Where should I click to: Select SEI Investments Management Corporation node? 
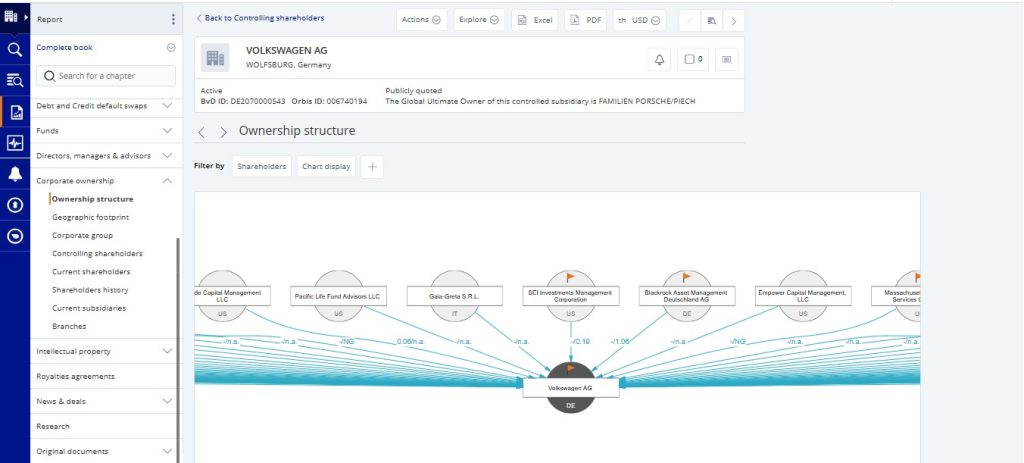click(571, 296)
